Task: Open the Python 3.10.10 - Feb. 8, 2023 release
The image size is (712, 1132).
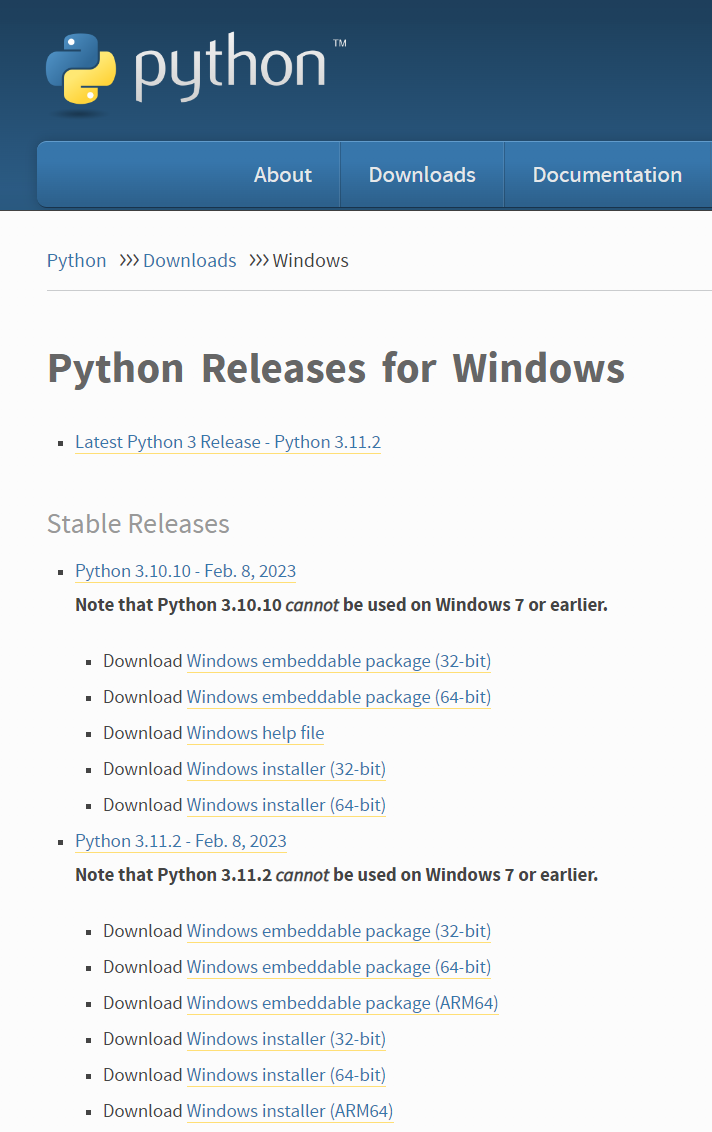Action: (x=186, y=571)
